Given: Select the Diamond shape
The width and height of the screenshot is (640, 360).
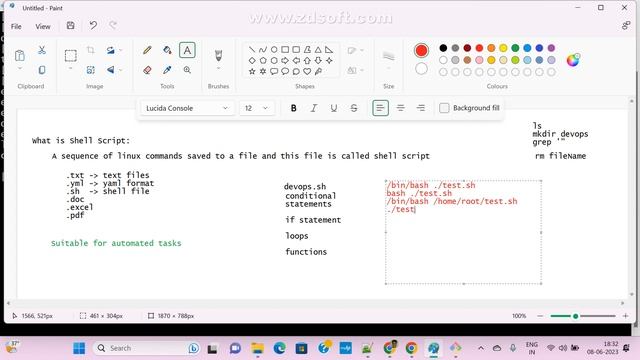Looking at the screenshot, I should point(252,60).
